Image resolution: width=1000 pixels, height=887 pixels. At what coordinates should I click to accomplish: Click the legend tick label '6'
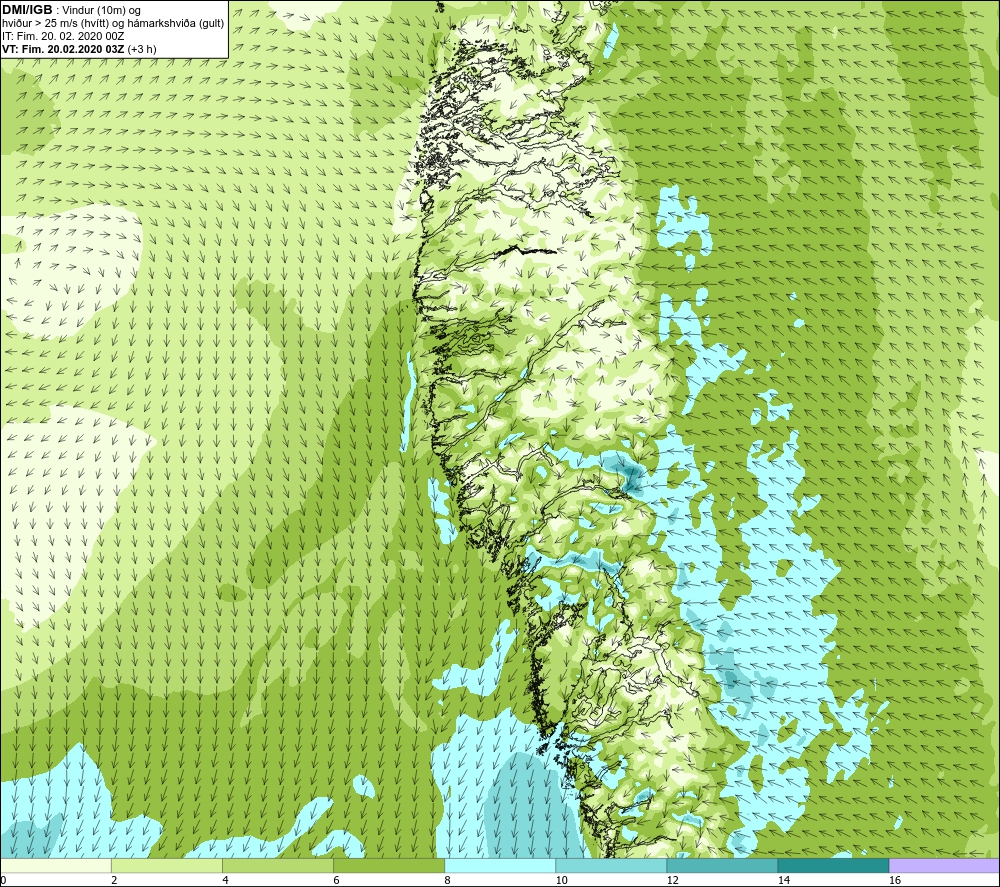point(336,881)
